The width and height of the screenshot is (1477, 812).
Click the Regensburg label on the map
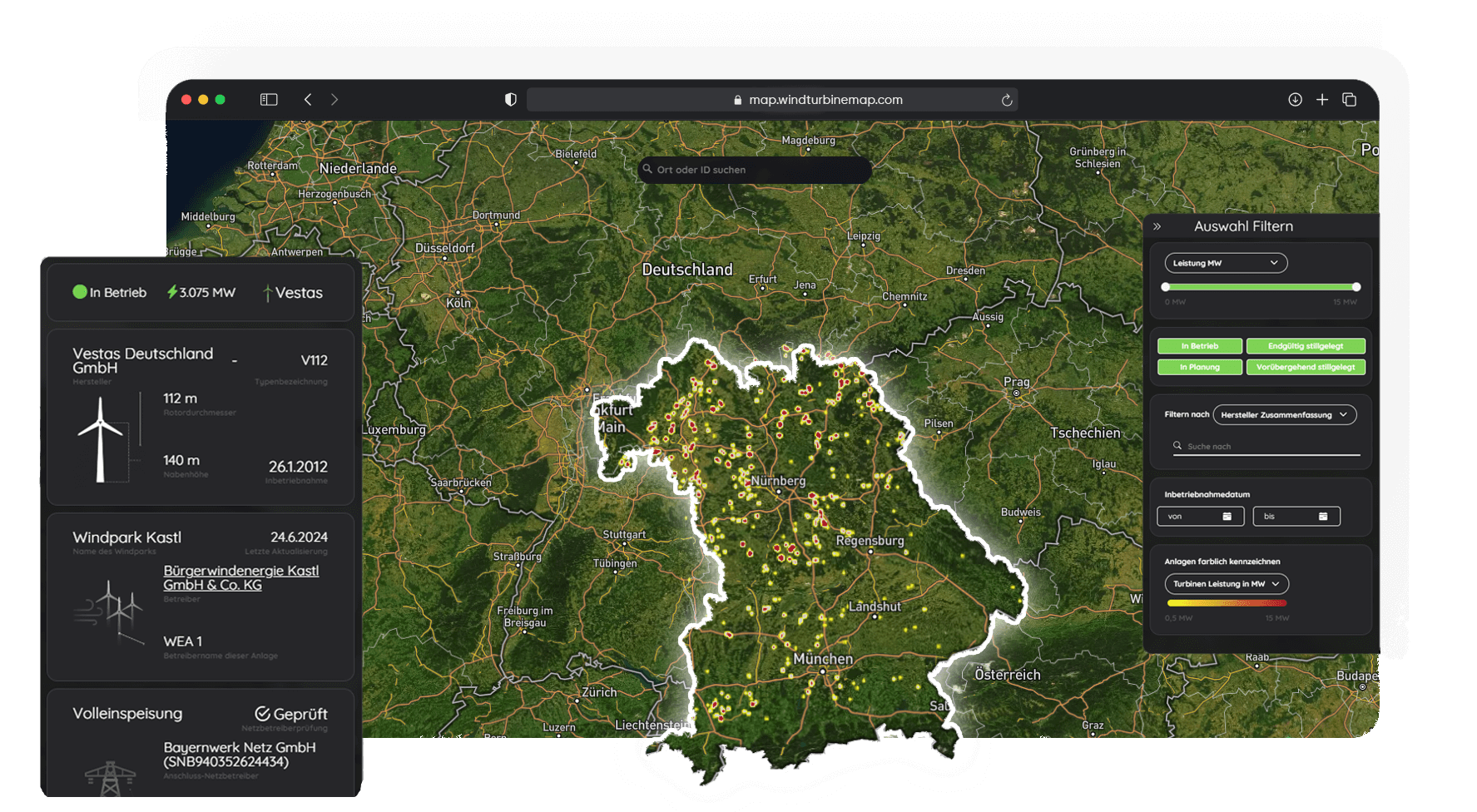click(x=870, y=541)
